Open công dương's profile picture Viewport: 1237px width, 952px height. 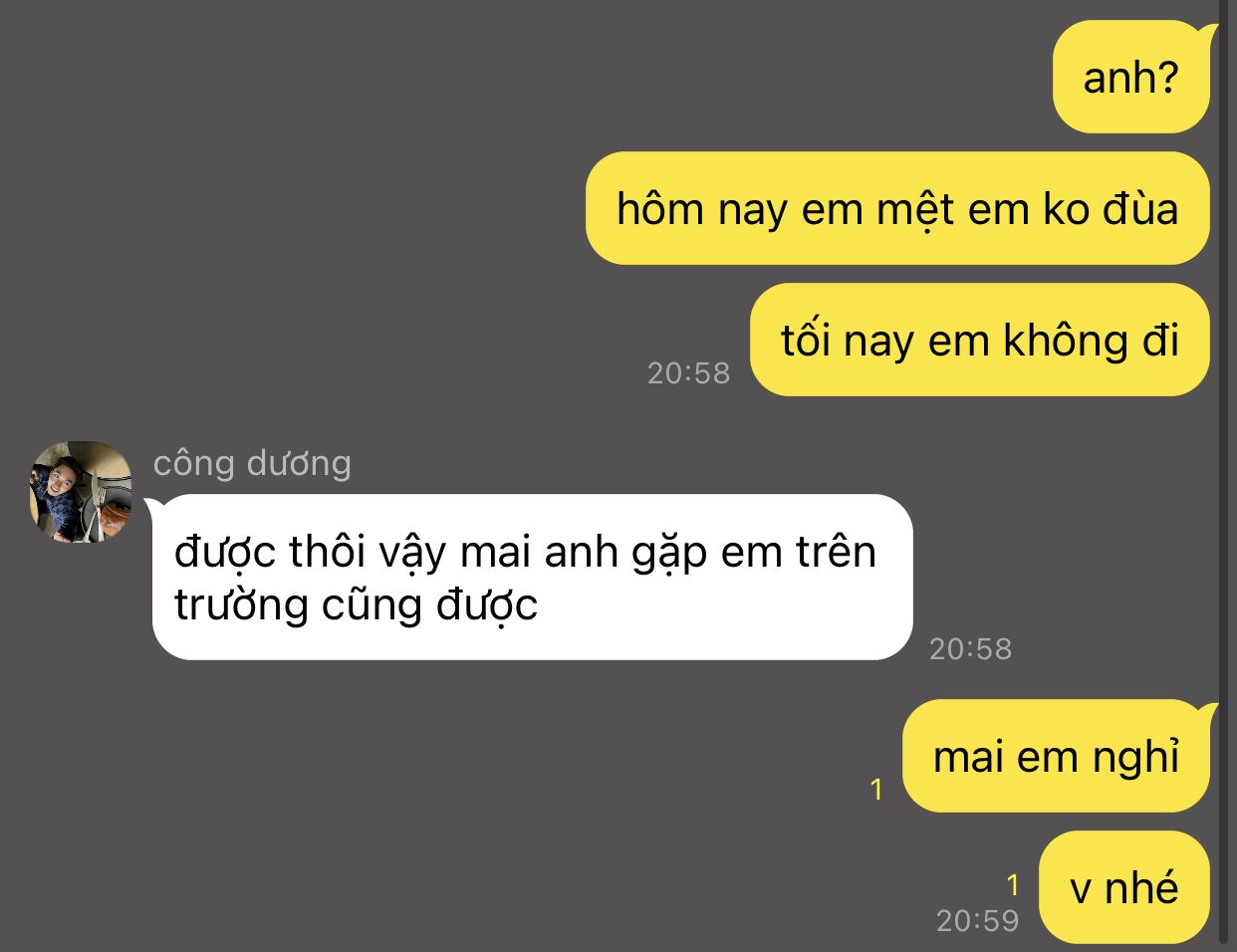(x=81, y=492)
